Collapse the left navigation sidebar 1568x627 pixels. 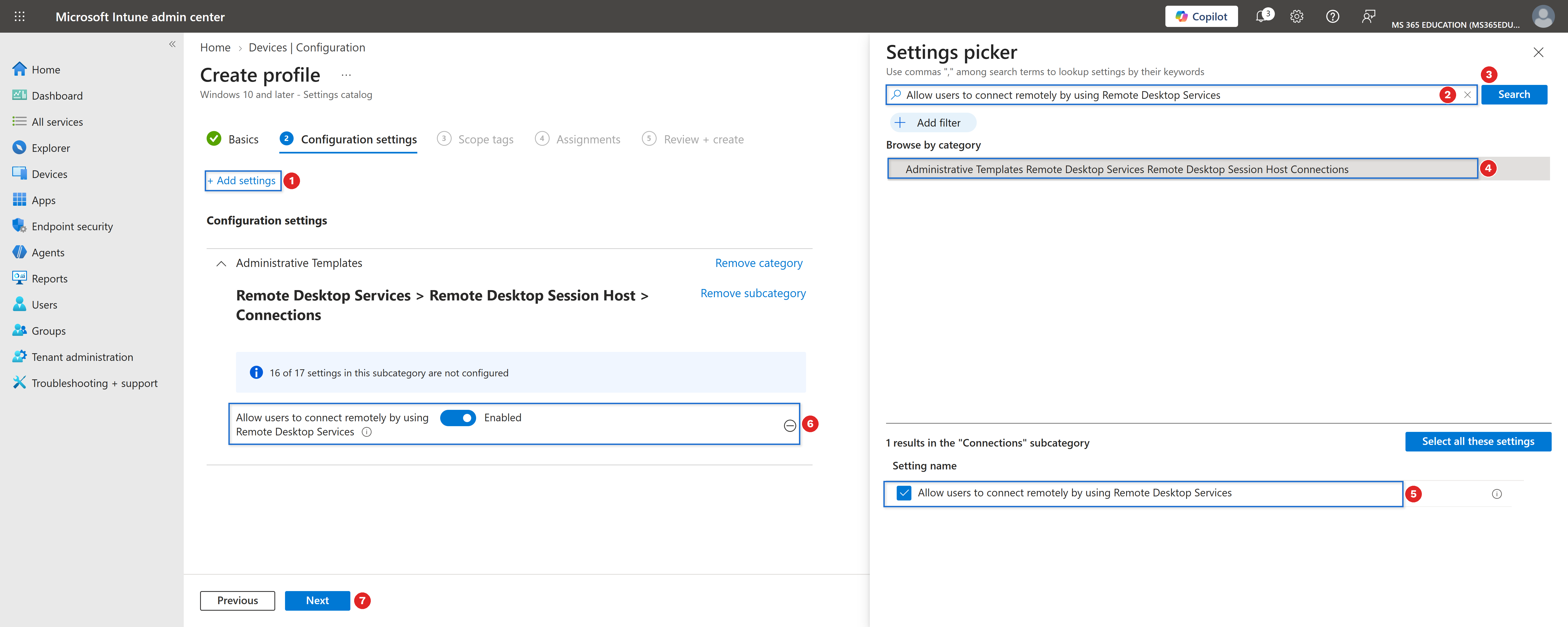[x=172, y=44]
